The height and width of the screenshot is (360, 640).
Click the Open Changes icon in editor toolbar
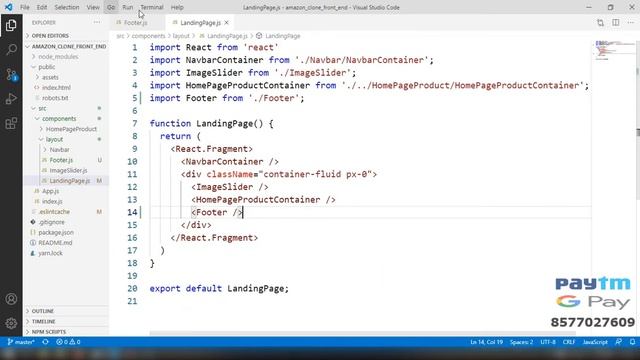pyautogui.click(x=600, y=23)
